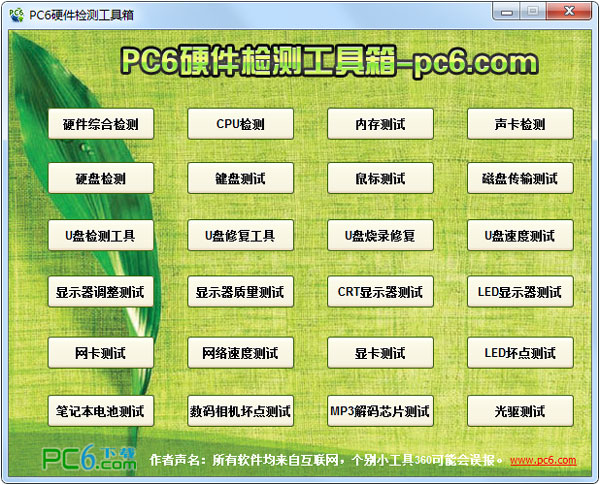Open LED坏点测试 dead pixel test
The width and height of the screenshot is (600, 485).
520,353
